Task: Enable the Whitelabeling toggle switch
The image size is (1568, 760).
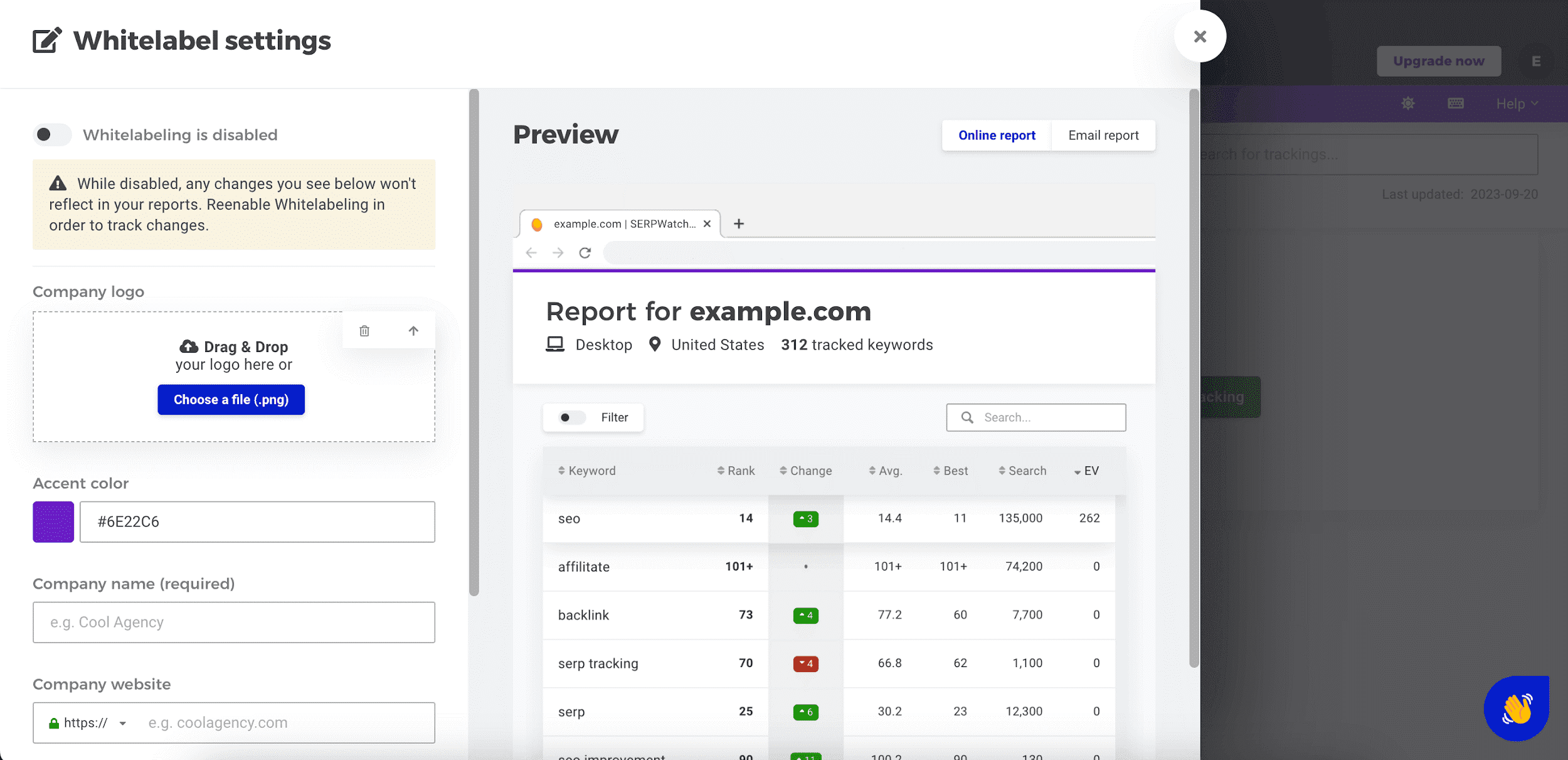Action: pyautogui.click(x=52, y=135)
